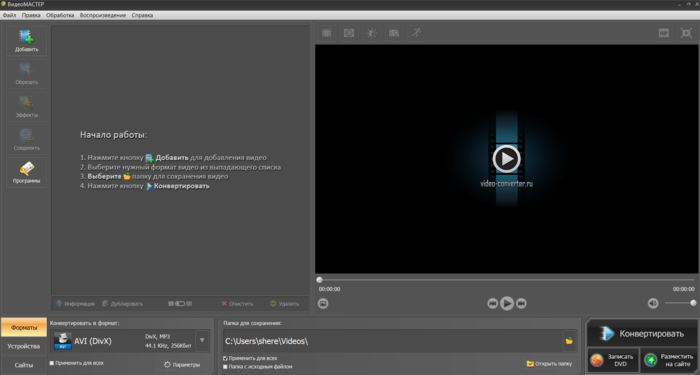This screenshot has height=375, width=700.
Task: Uncheck Применить для всех under the save folder
Action: pyautogui.click(x=225, y=358)
